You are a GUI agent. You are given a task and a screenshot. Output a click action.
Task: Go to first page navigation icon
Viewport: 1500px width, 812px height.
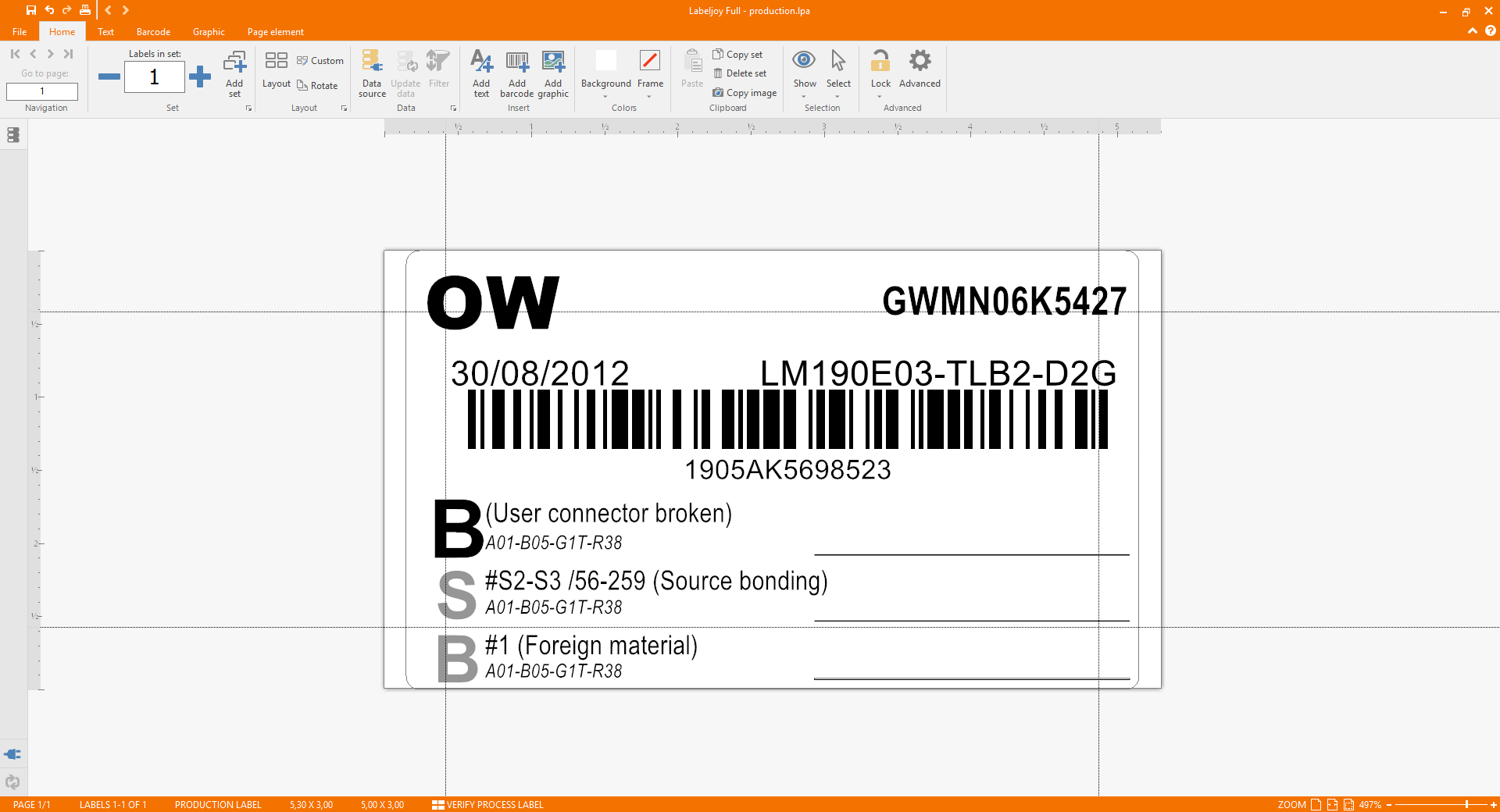[15, 54]
